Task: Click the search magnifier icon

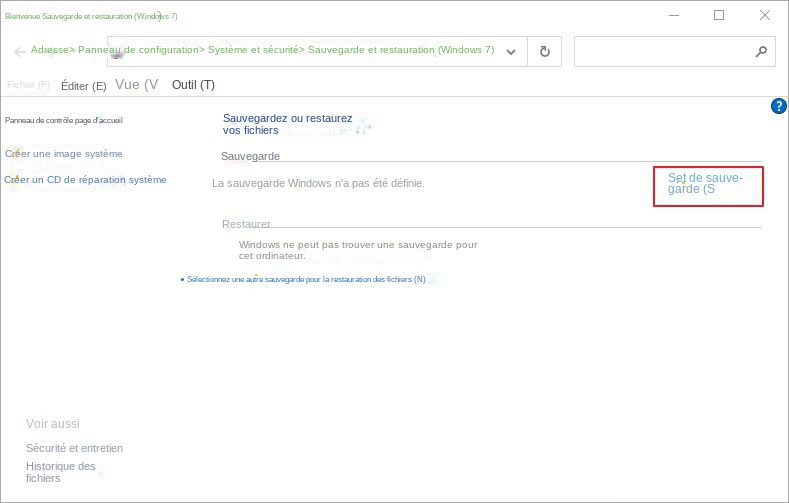Action: [760, 52]
